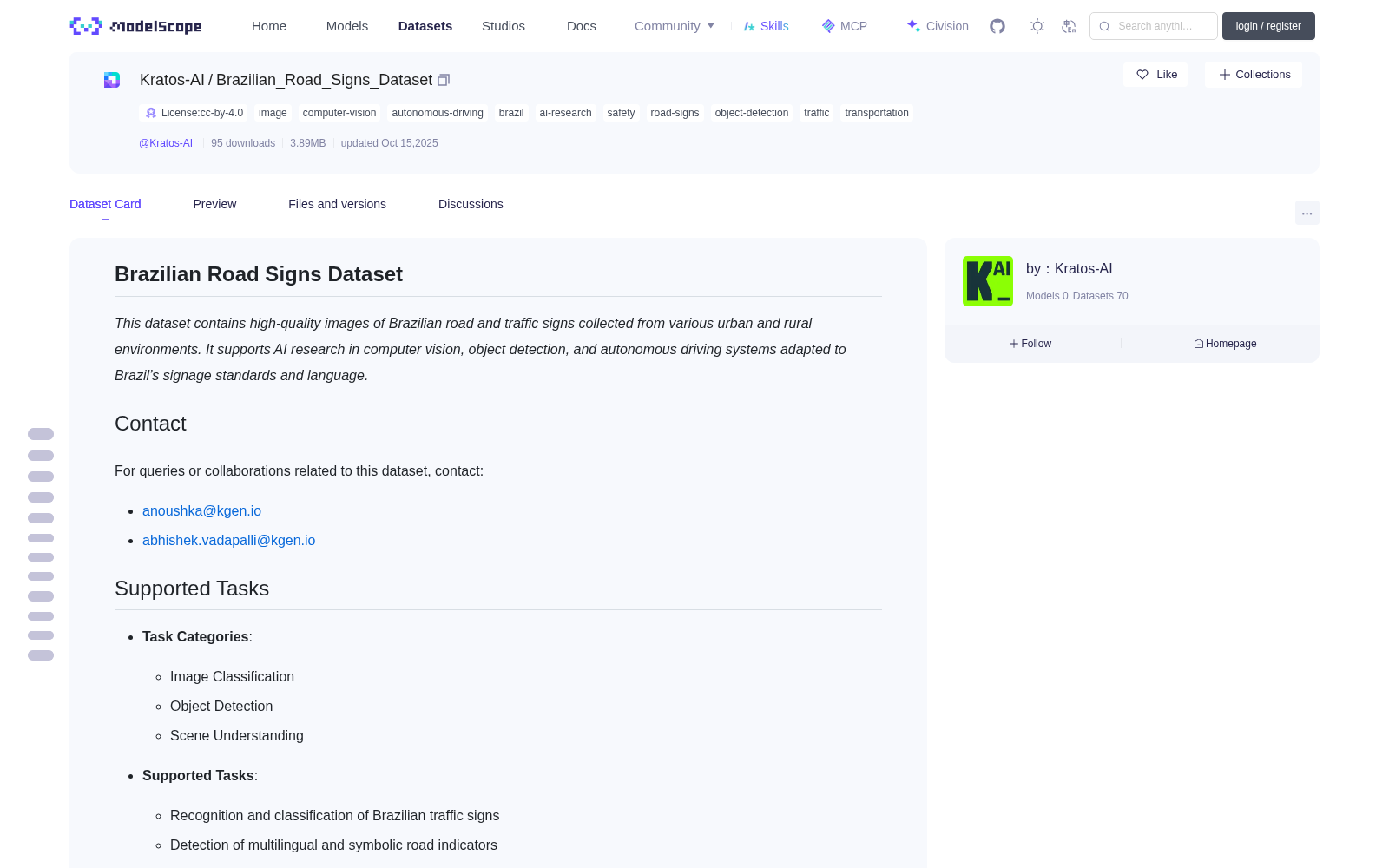Switch language with the translate icon
This screenshot has height=868, width=1389.
[1069, 26]
